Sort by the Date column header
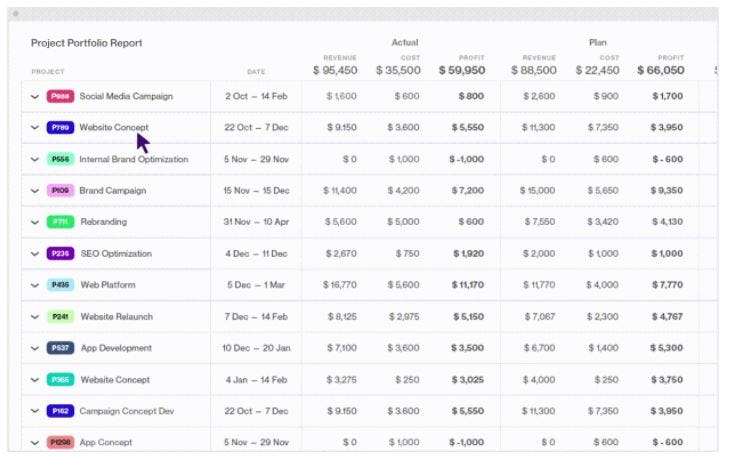 [x=256, y=72]
